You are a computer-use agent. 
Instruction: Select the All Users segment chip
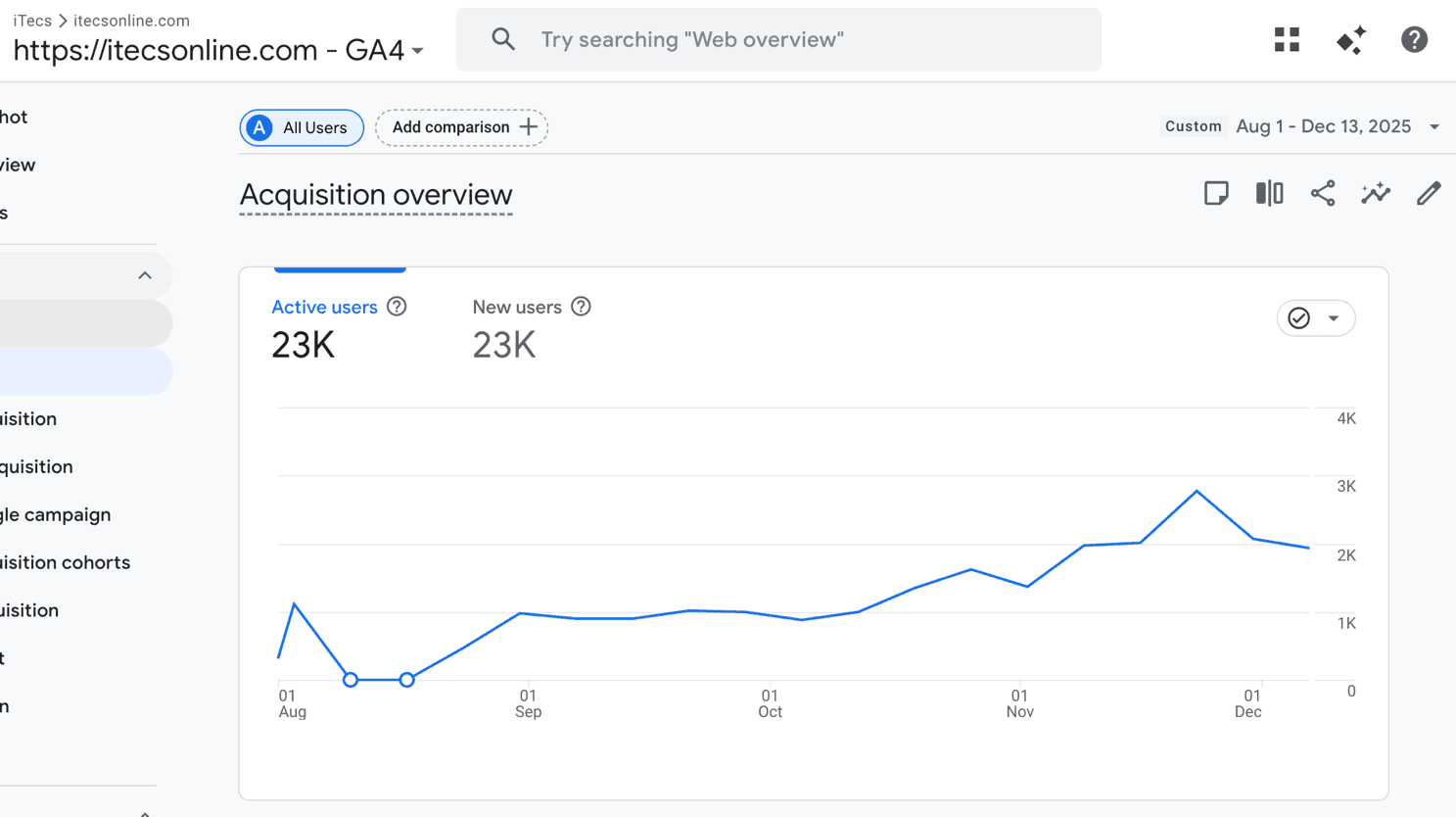(301, 127)
